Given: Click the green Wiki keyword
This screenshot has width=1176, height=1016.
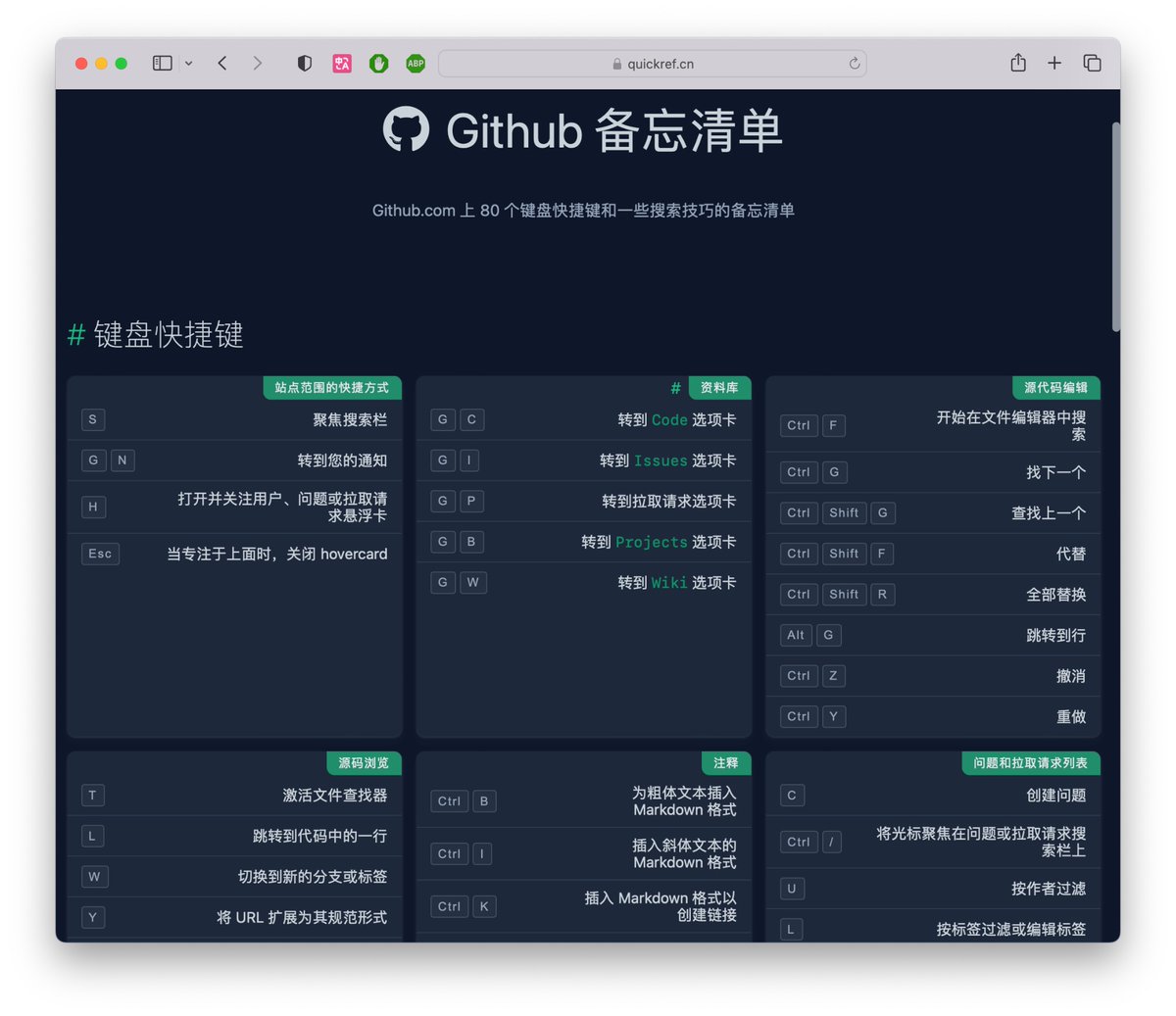Looking at the screenshot, I should 669,582.
